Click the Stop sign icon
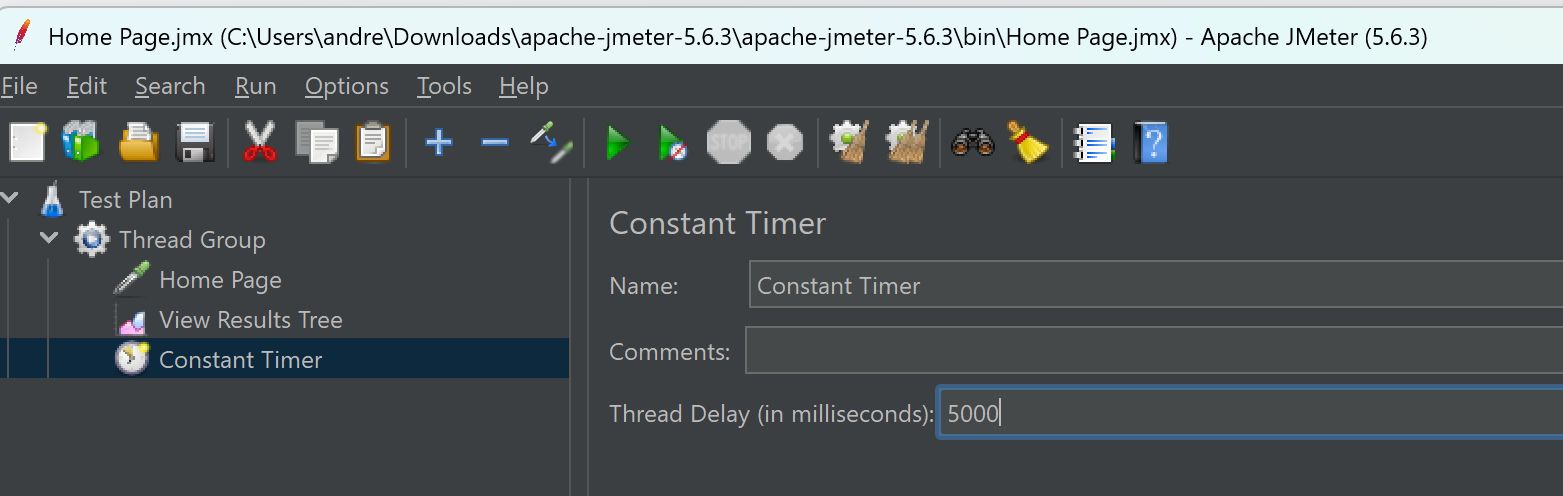 (728, 143)
